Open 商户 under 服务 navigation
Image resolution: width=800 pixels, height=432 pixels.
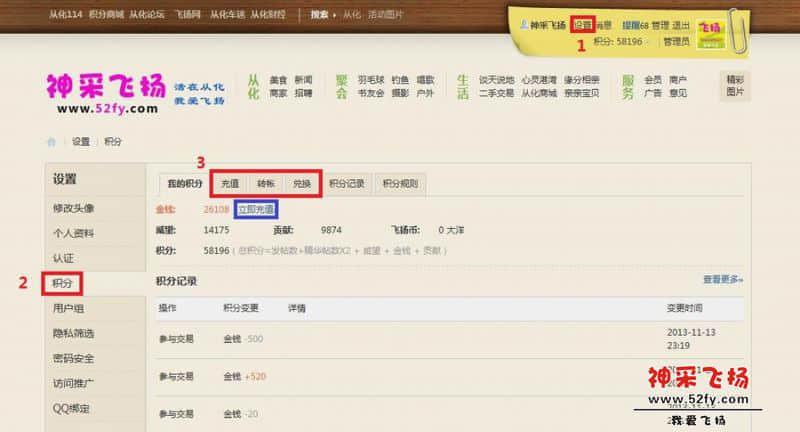678,80
